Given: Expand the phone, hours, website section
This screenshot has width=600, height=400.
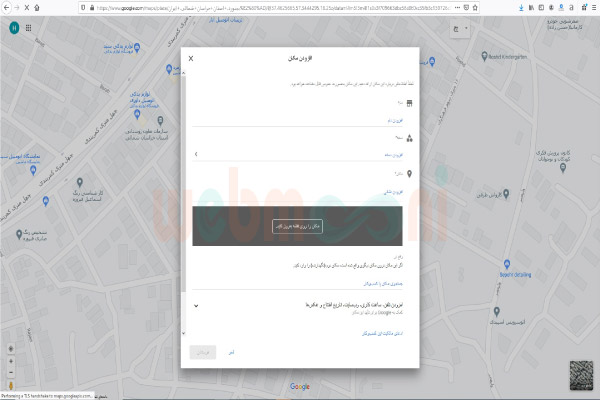Looking at the screenshot, I should coord(196,304).
